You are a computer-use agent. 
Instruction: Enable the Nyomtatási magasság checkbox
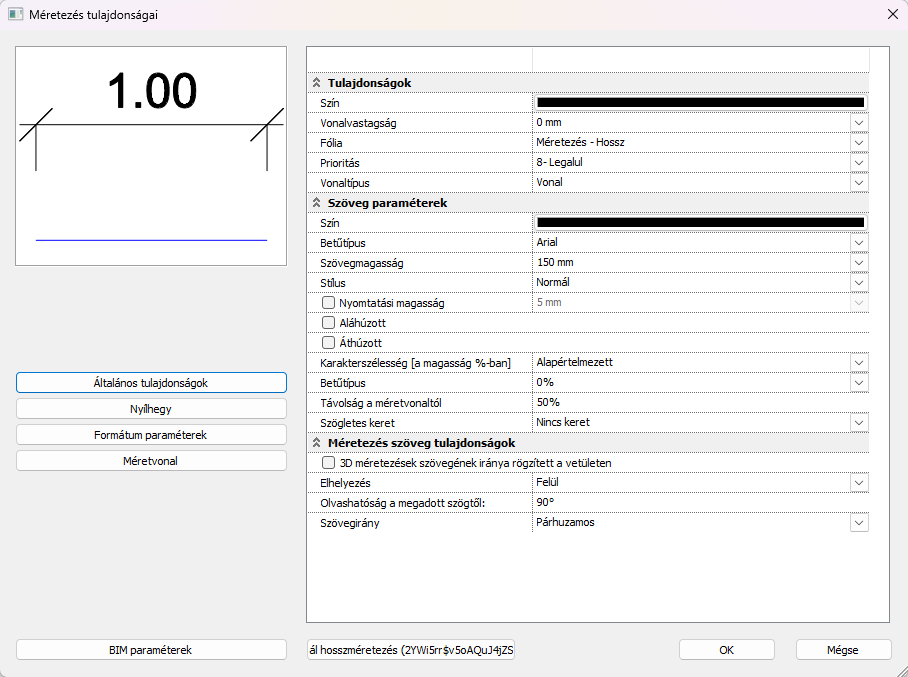click(328, 303)
